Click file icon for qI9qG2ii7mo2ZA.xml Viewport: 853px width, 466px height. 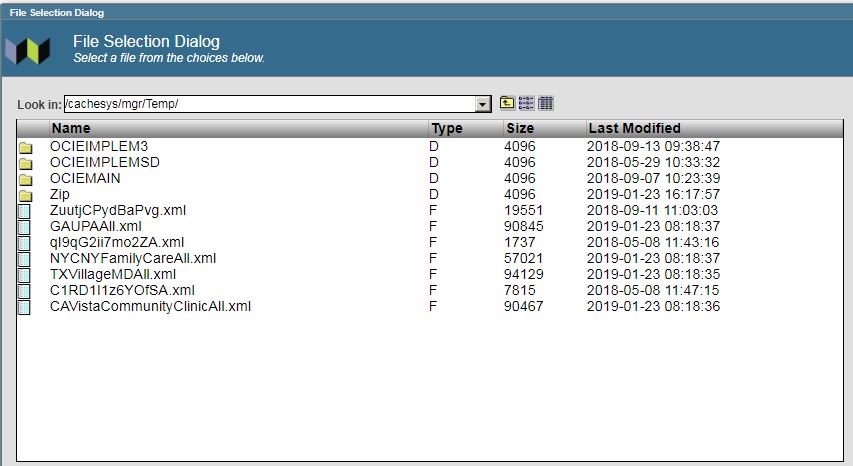[24, 243]
